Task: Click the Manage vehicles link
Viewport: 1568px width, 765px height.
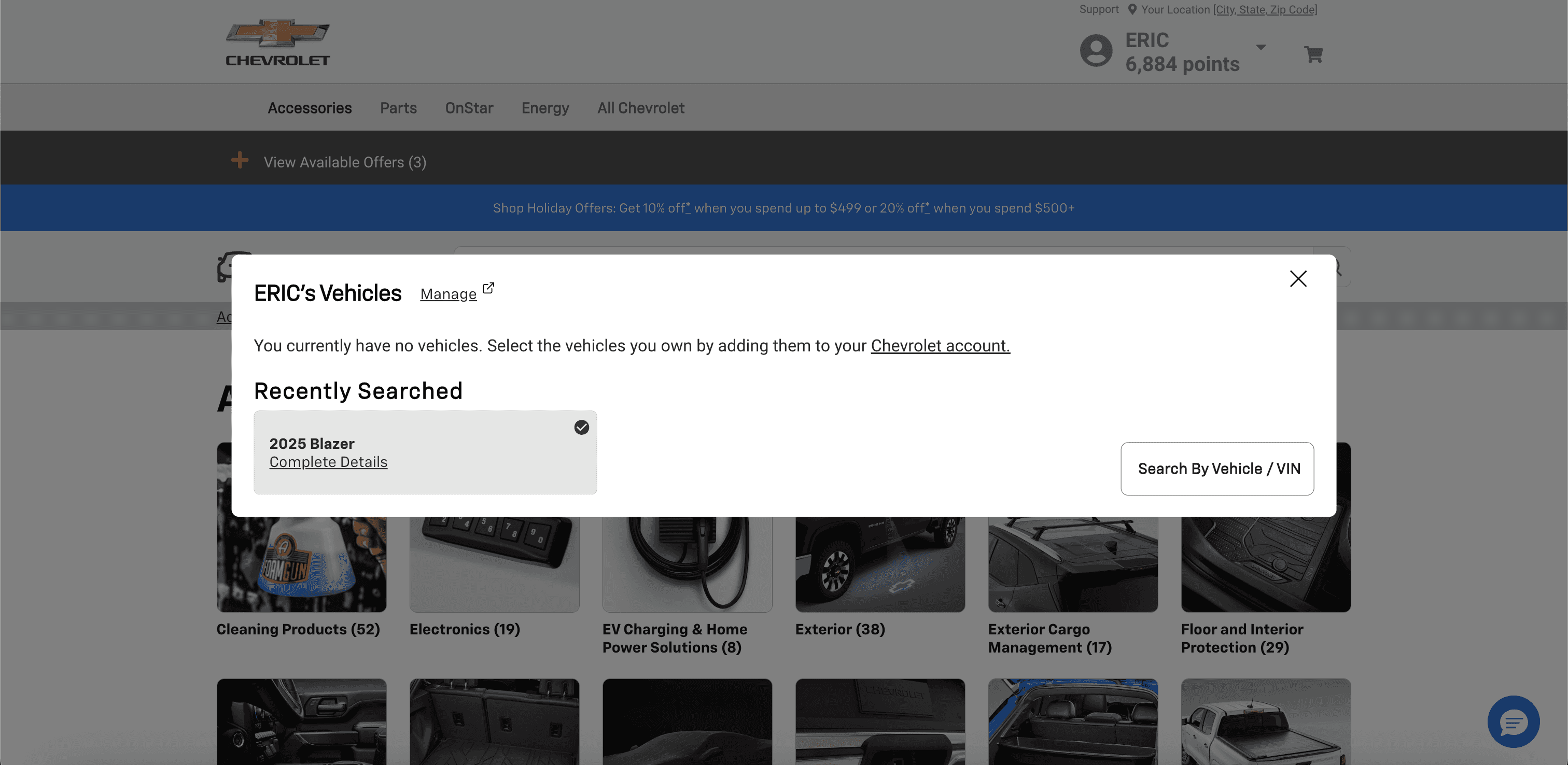Action: (448, 294)
